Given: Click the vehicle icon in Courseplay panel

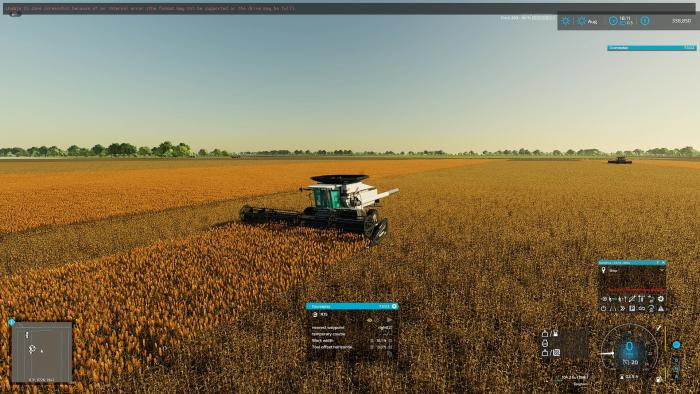Looking at the screenshot, I should pos(315,314).
